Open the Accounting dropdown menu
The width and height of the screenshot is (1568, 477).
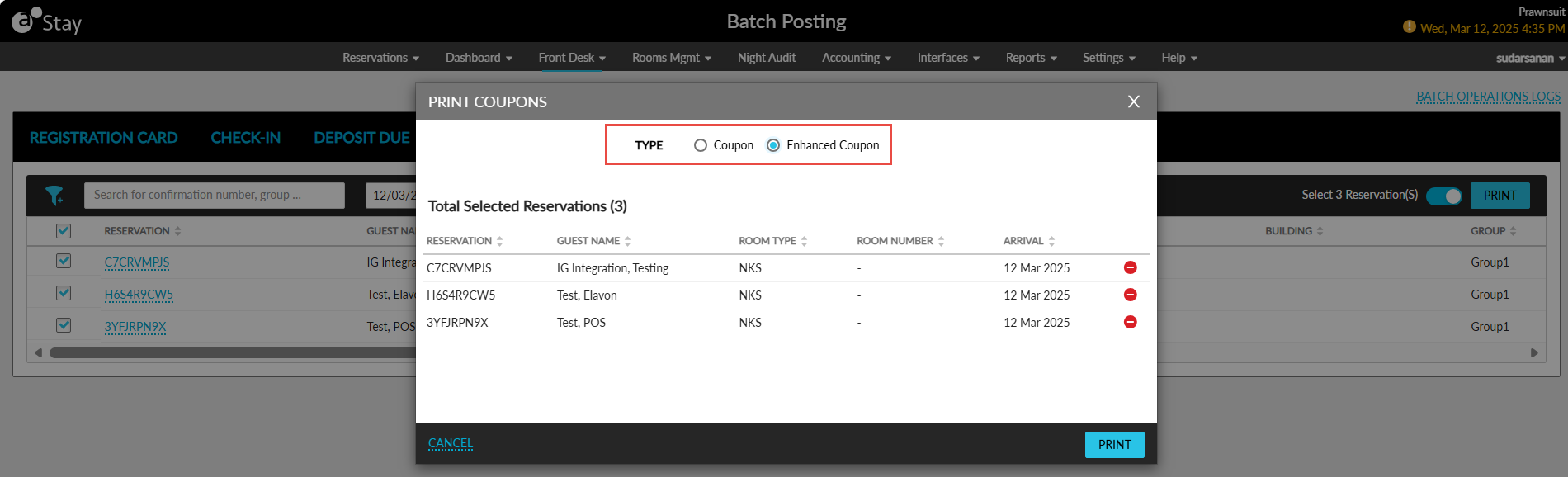point(857,58)
